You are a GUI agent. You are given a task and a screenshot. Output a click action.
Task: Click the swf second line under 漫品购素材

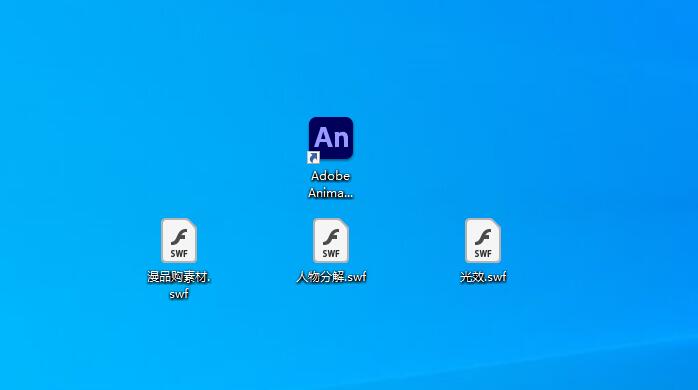179,294
